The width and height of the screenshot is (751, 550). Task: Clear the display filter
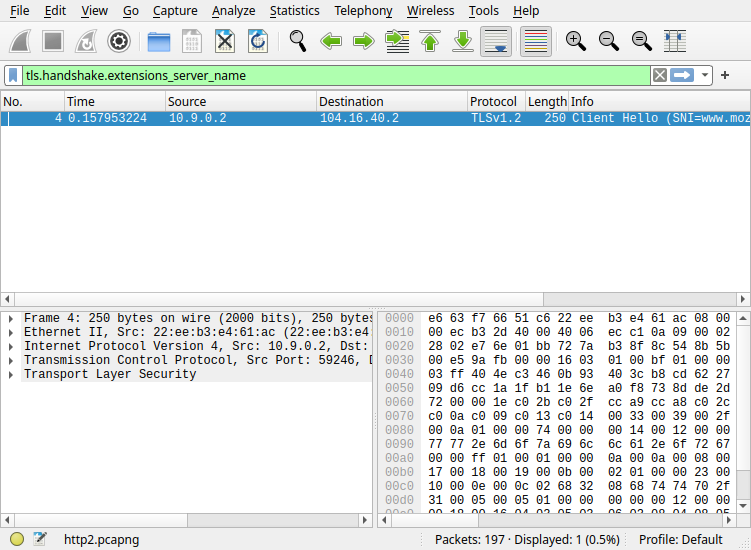pos(660,75)
